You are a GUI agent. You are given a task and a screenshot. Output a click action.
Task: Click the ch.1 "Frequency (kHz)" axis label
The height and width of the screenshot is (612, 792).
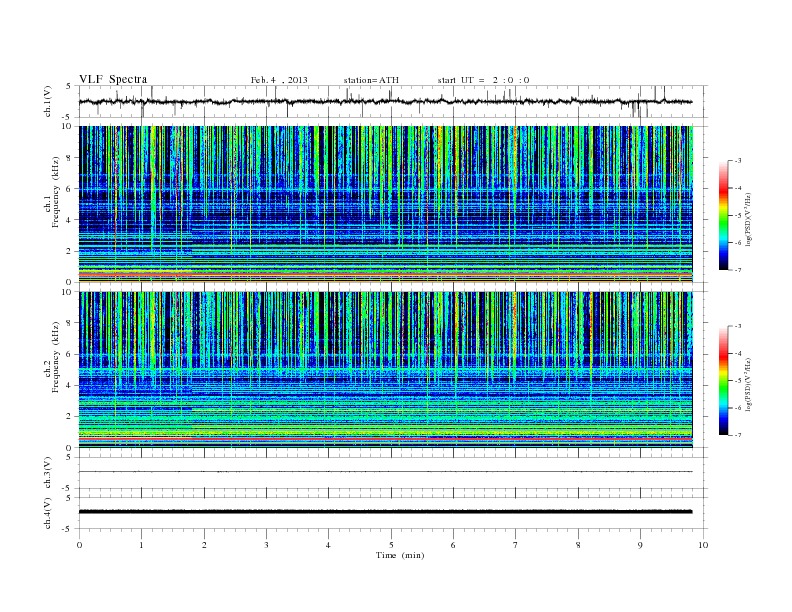[x=56, y=192]
